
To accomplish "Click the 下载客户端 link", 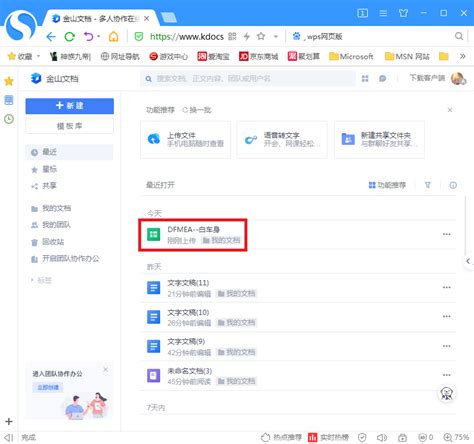I will click(427, 78).
